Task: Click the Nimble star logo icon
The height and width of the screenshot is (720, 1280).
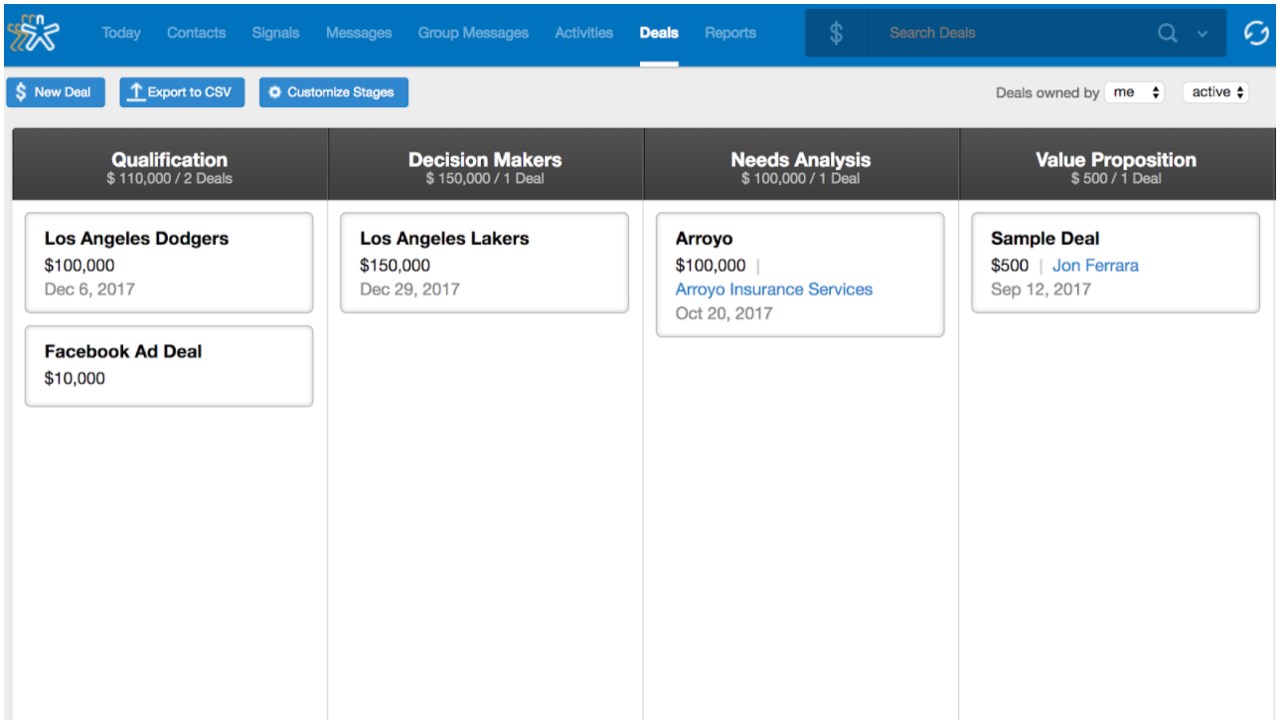Action: point(33,33)
